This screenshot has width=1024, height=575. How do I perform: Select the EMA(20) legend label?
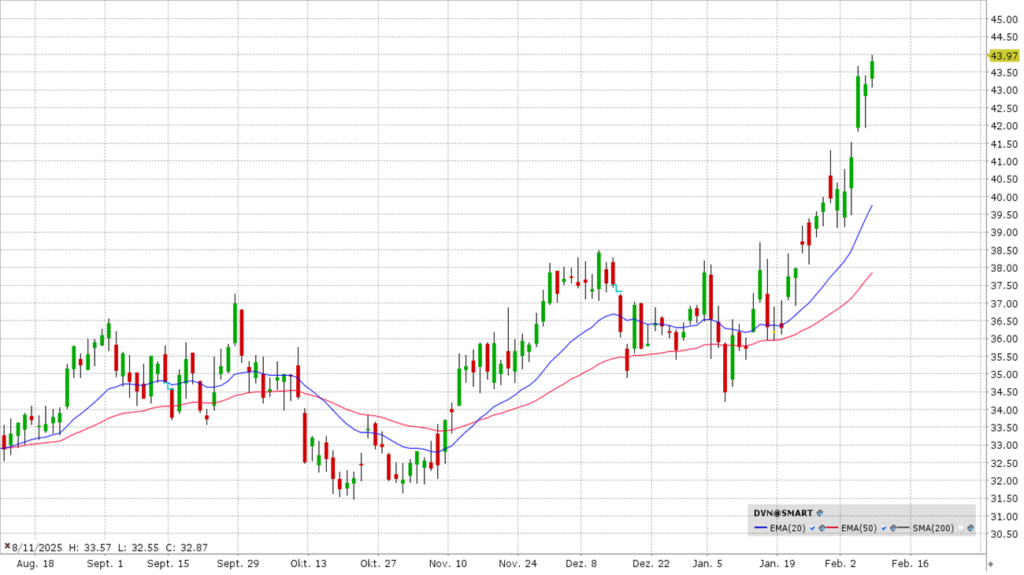click(x=789, y=527)
